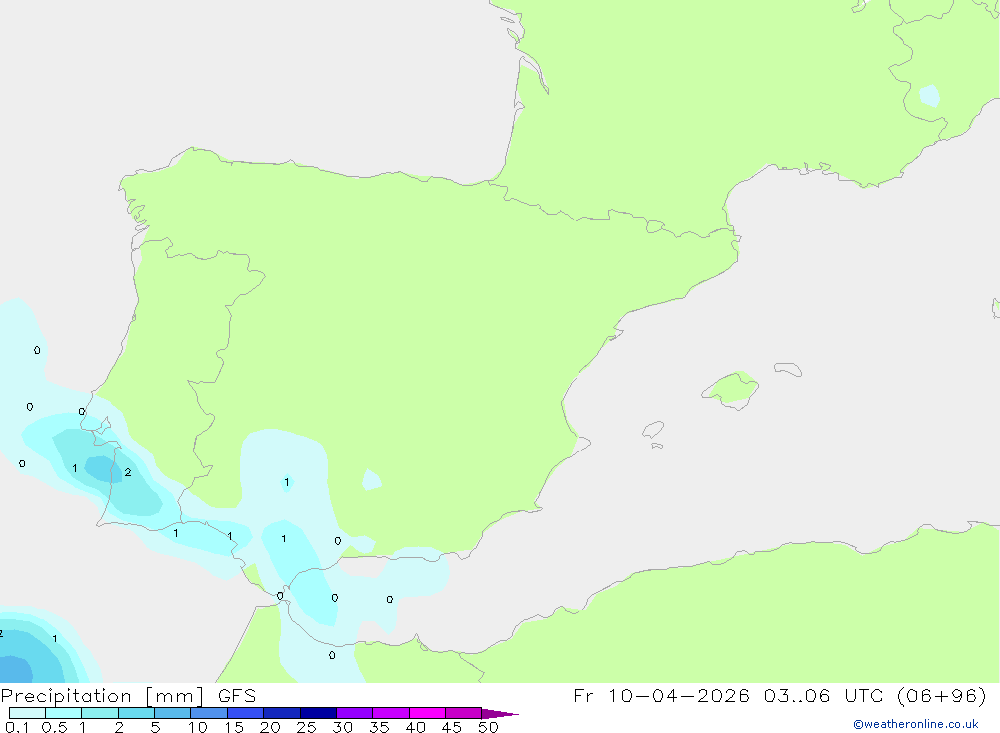The image size is (1000, 733).
Task: Pick the 30–35 mm purple legend swatch
Action: [x=355, y=713]
